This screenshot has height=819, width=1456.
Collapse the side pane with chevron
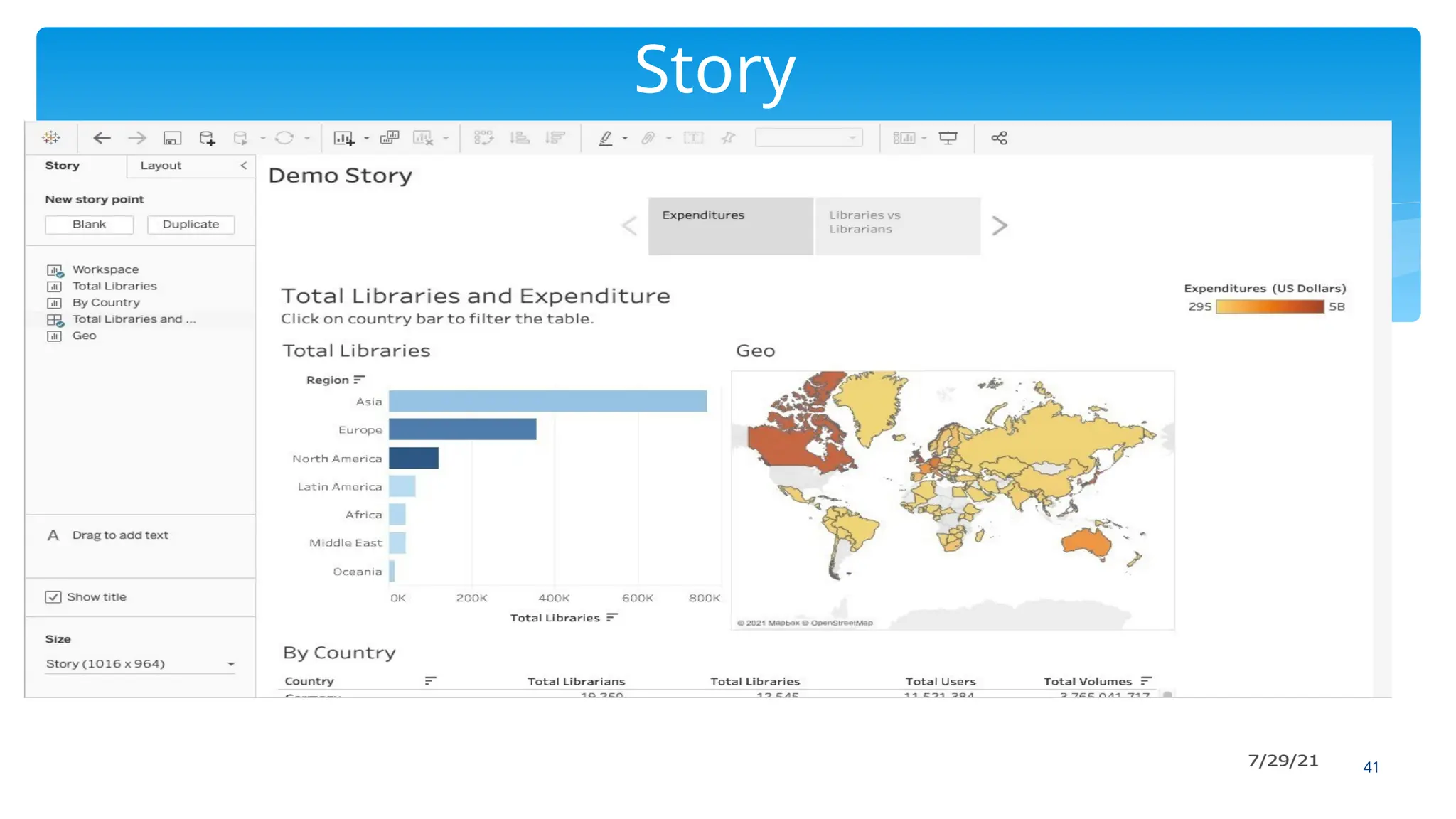click(x=244, y=166)
